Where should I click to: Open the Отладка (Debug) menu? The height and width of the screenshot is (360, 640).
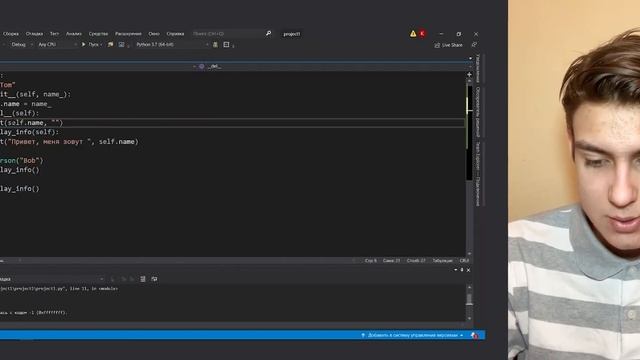34,34
